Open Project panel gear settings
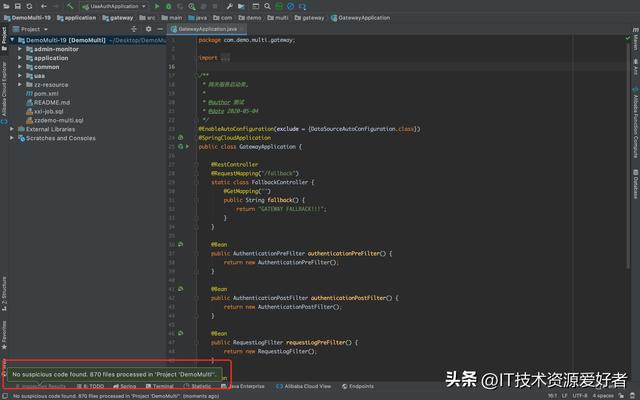The width and height of the screenshot is (640, 400). tap(148, 29)
